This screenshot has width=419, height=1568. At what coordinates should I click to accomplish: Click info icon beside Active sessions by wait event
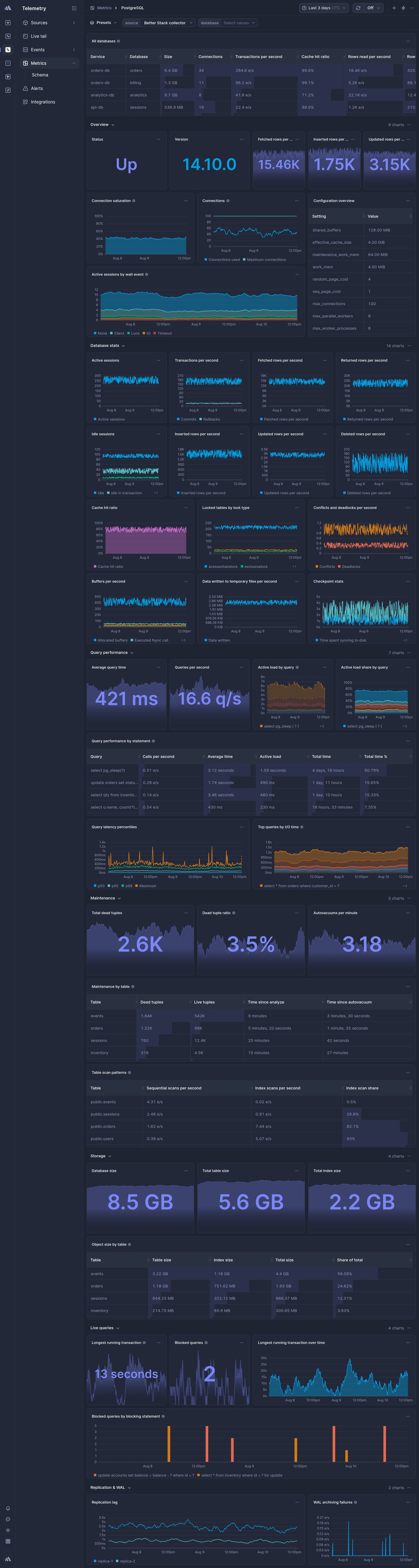click(147, 274)
